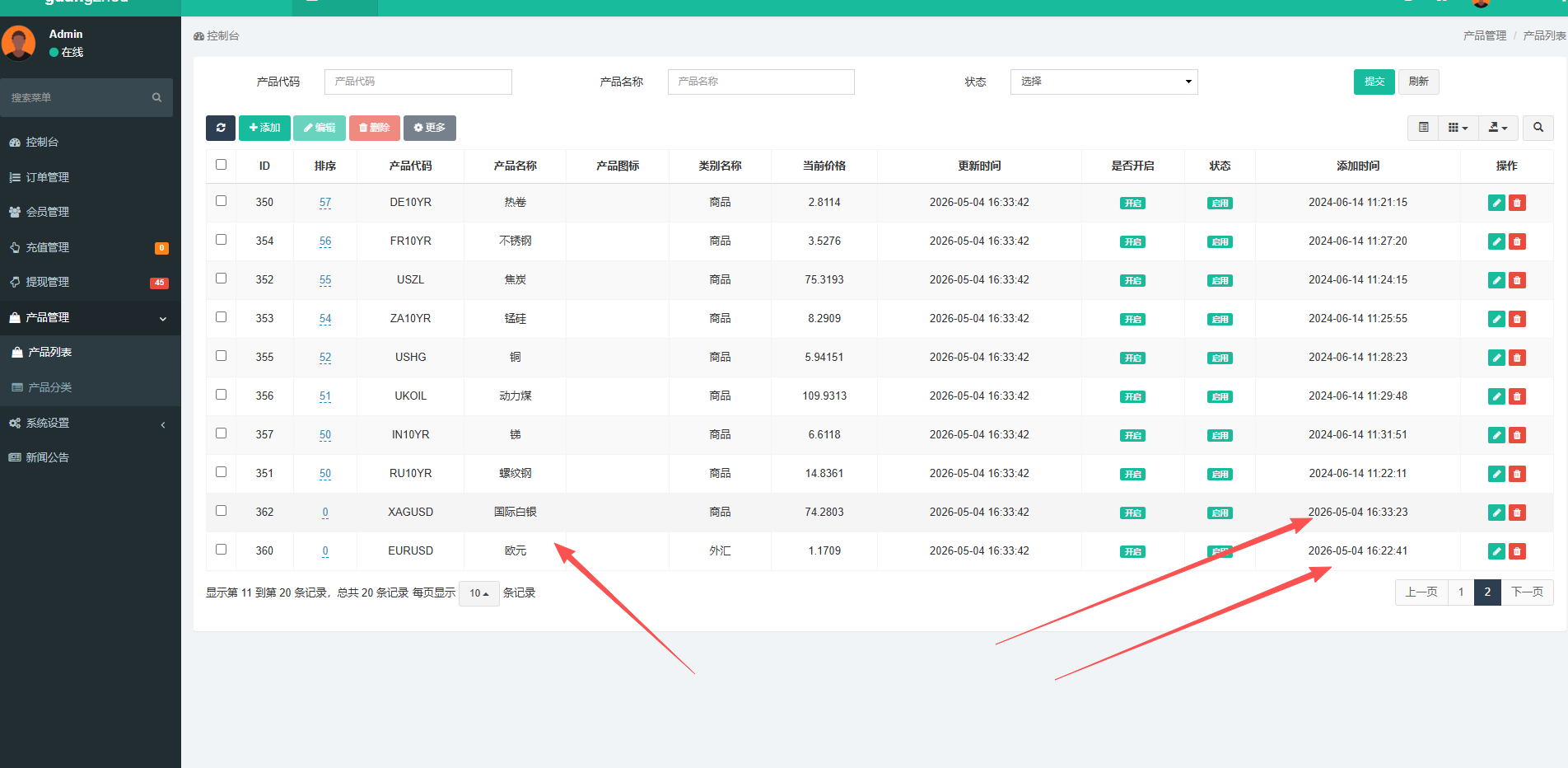
Task: Check the row with ID 355
Action: [x=221, y=356]
